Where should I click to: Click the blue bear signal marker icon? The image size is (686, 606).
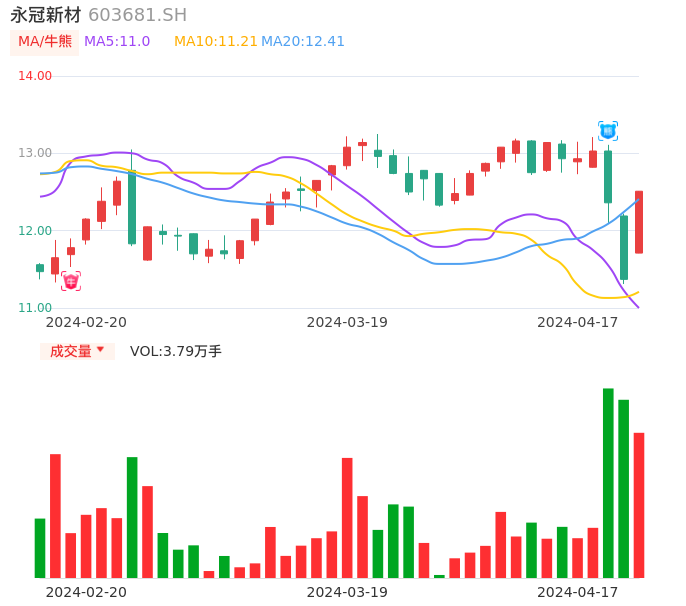click(608, 131)
